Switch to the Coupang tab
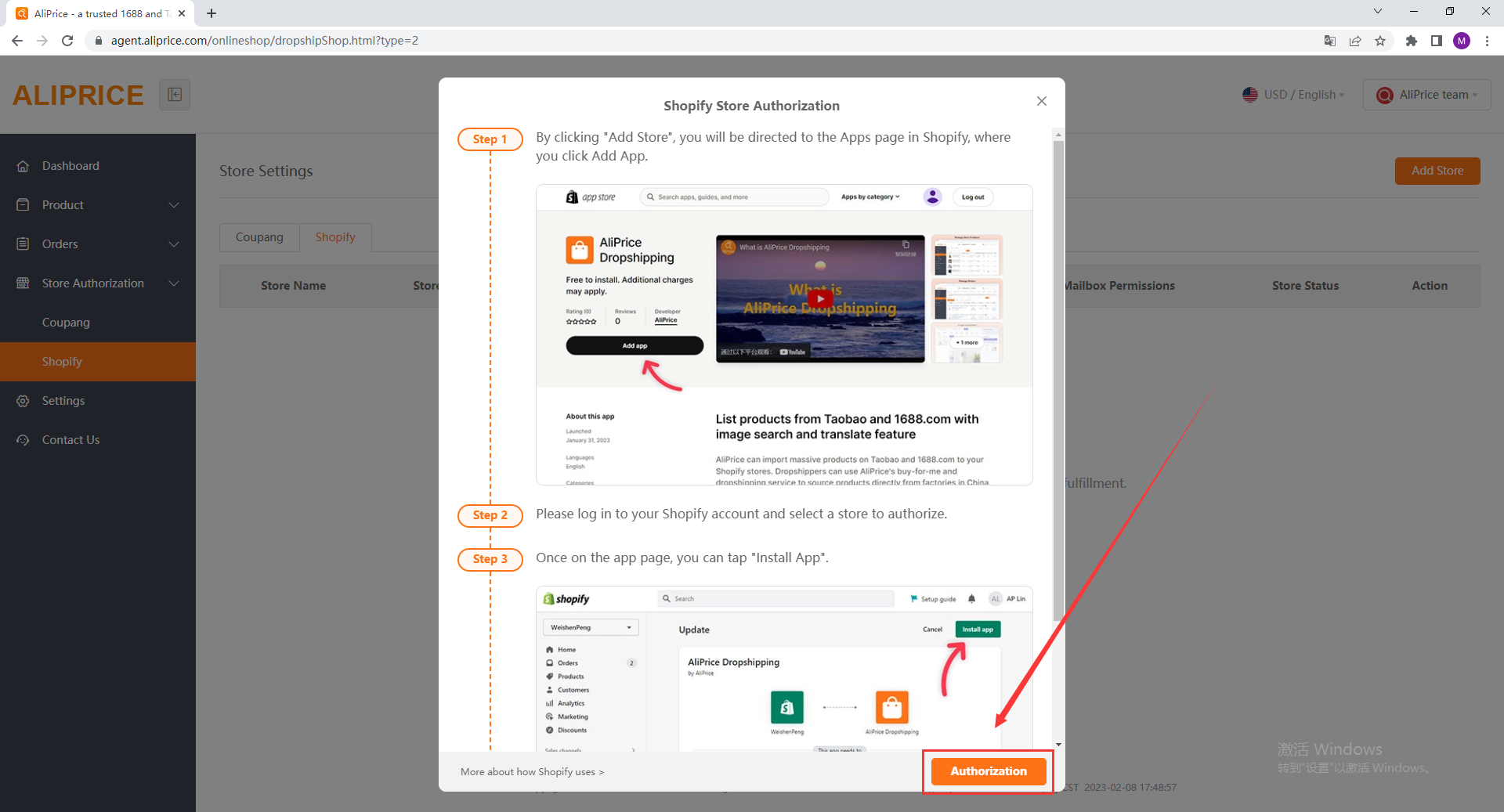Viewport: 1504px width, 812px height. pos(259,237)
